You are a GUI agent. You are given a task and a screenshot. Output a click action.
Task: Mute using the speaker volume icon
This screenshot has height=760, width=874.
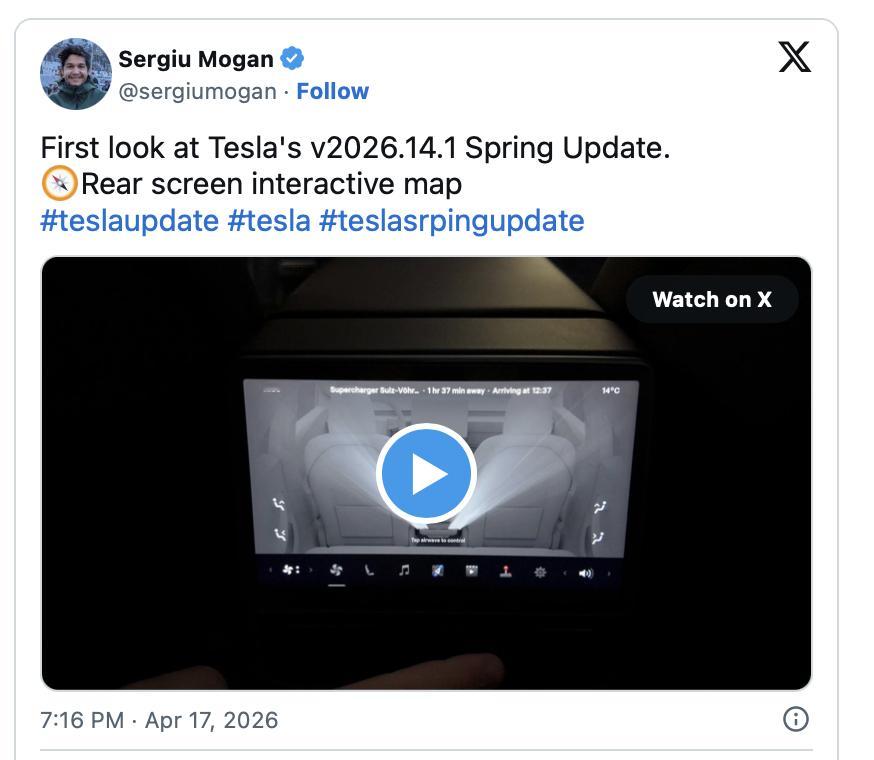586,573
